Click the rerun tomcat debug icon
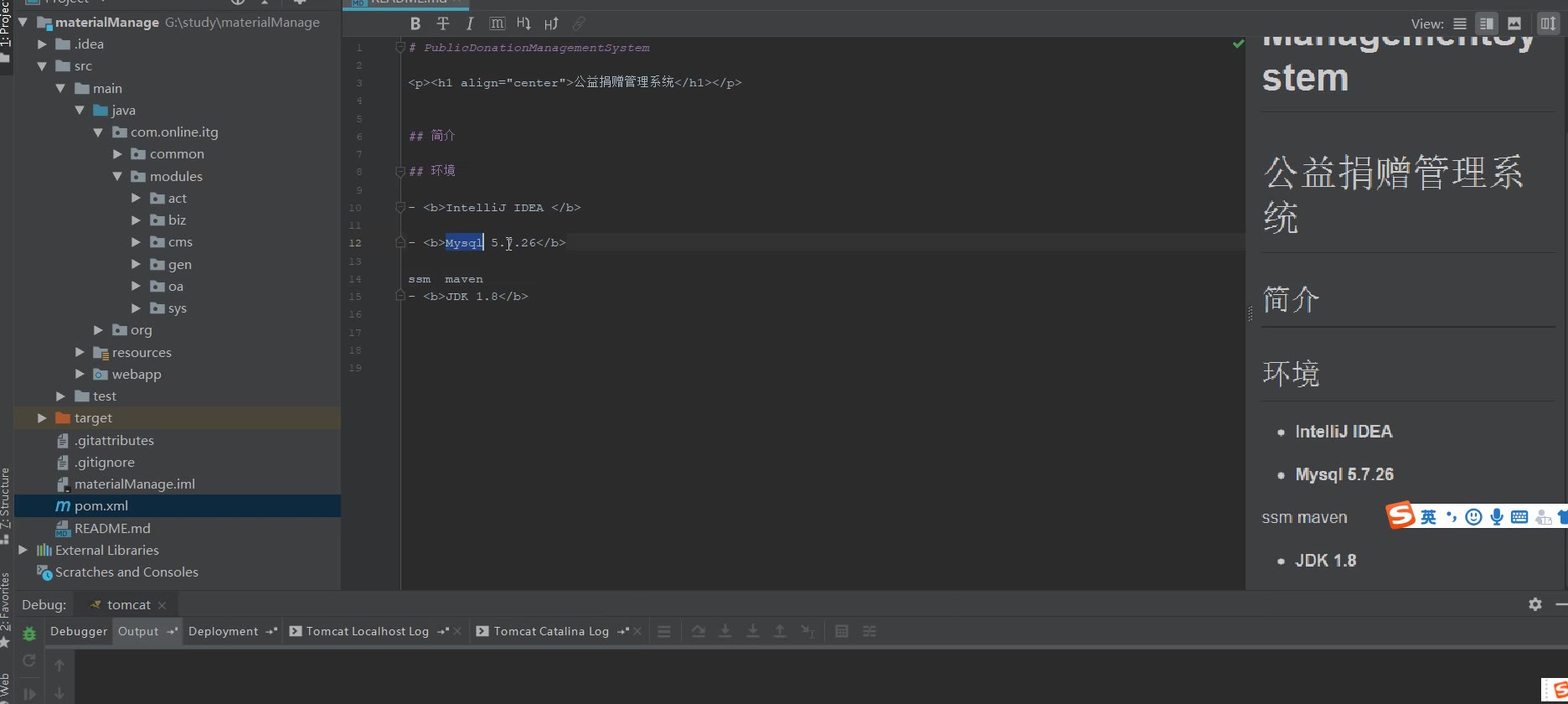 (x=29, y=660)
